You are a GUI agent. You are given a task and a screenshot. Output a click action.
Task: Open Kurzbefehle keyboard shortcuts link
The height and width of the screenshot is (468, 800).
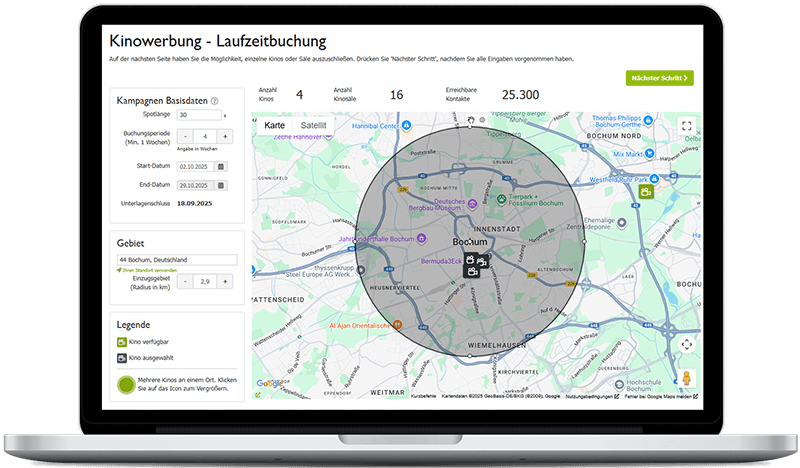tap(423, 396)
